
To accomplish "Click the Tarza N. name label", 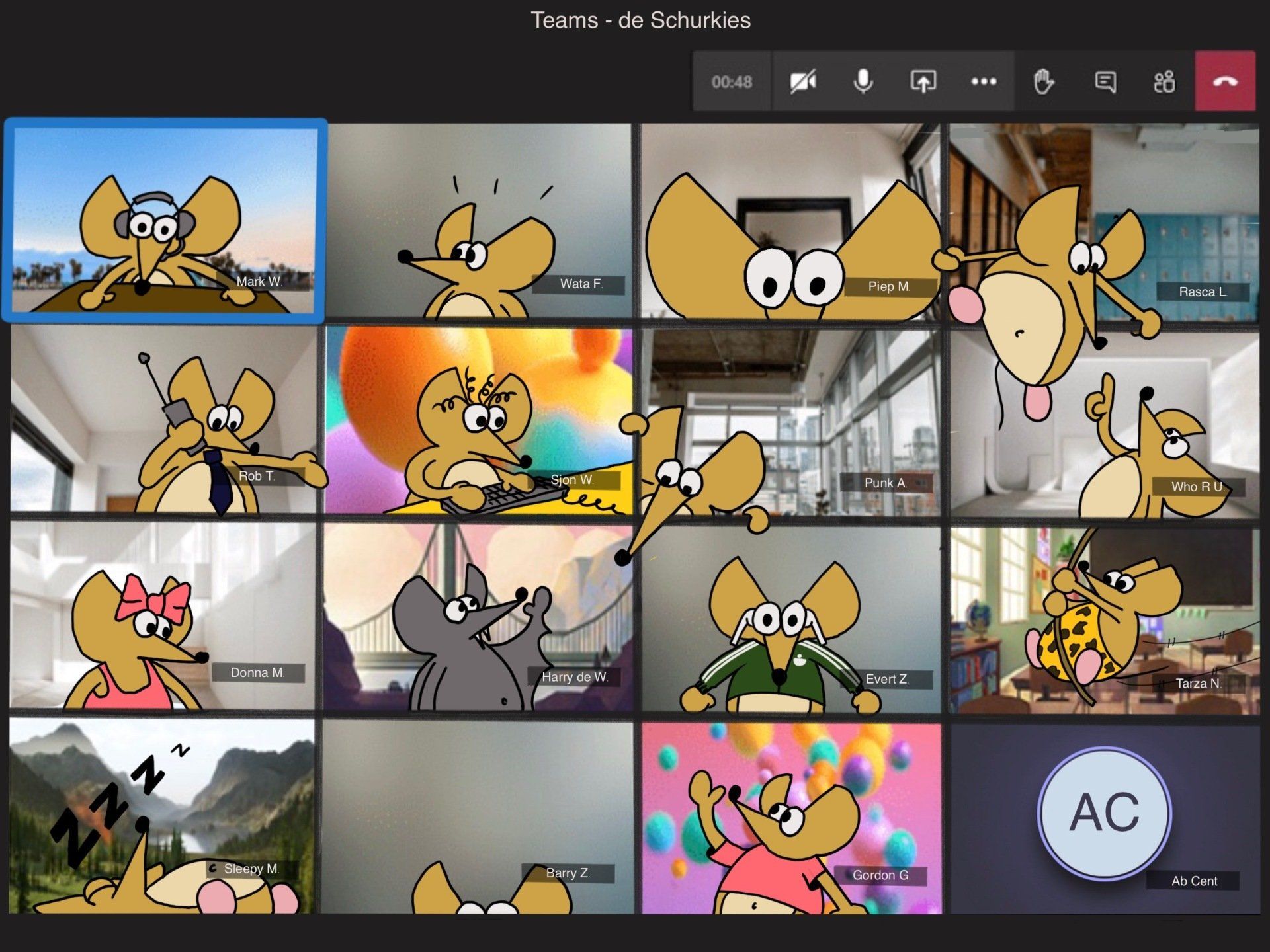I will click(x=1198, y=684).
